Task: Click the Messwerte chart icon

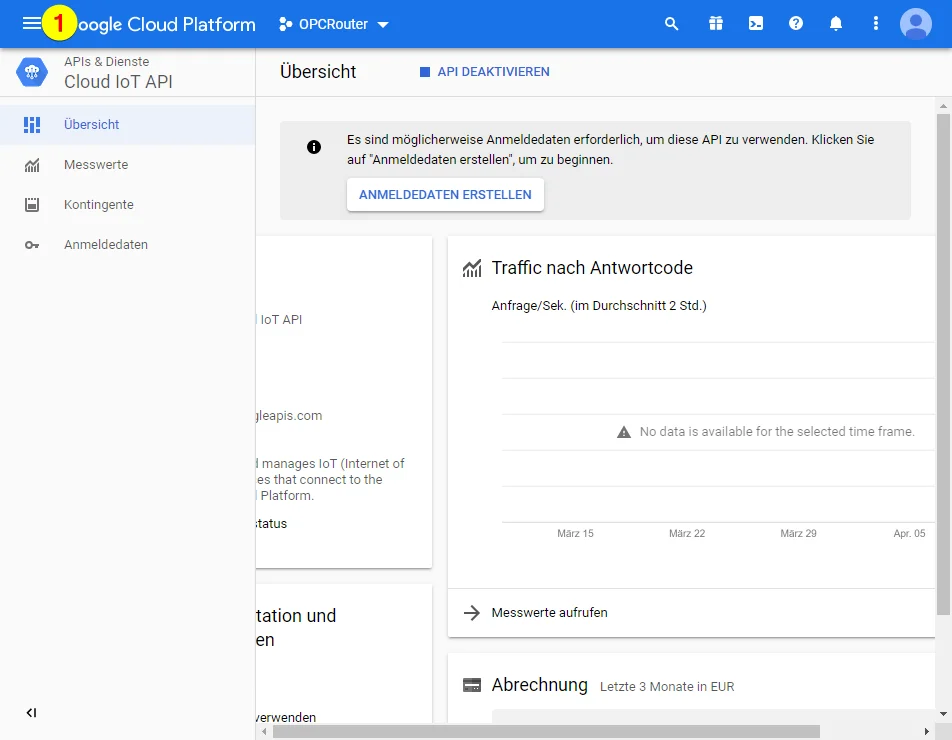Action: coord(32,165)
